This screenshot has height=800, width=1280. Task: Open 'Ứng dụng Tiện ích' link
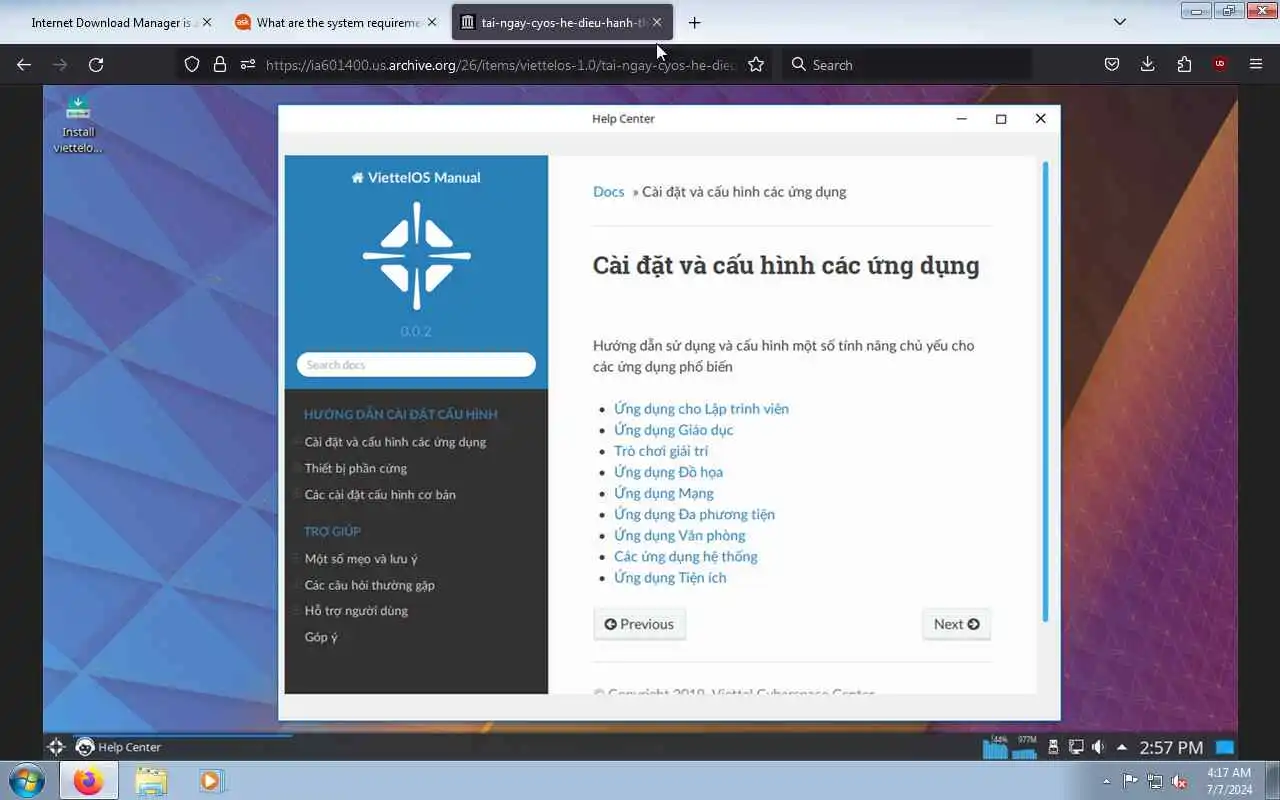670,577
